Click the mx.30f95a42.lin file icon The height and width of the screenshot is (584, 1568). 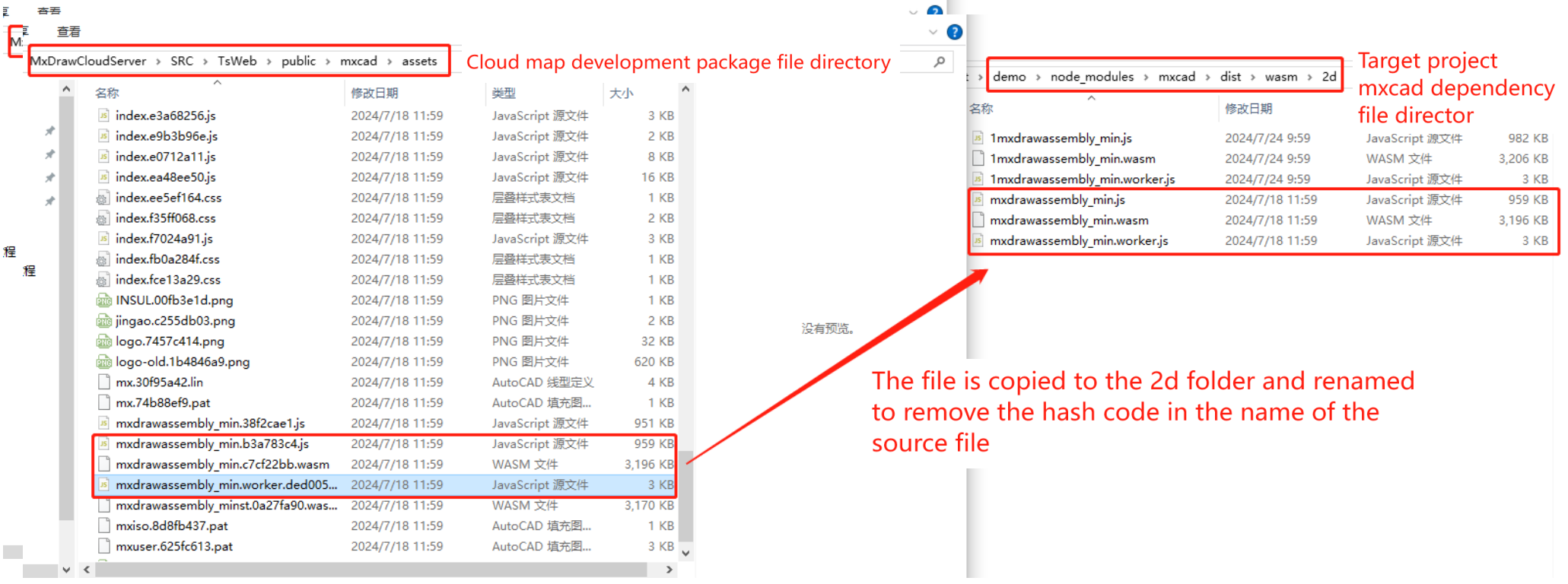[x=104, y=382]
